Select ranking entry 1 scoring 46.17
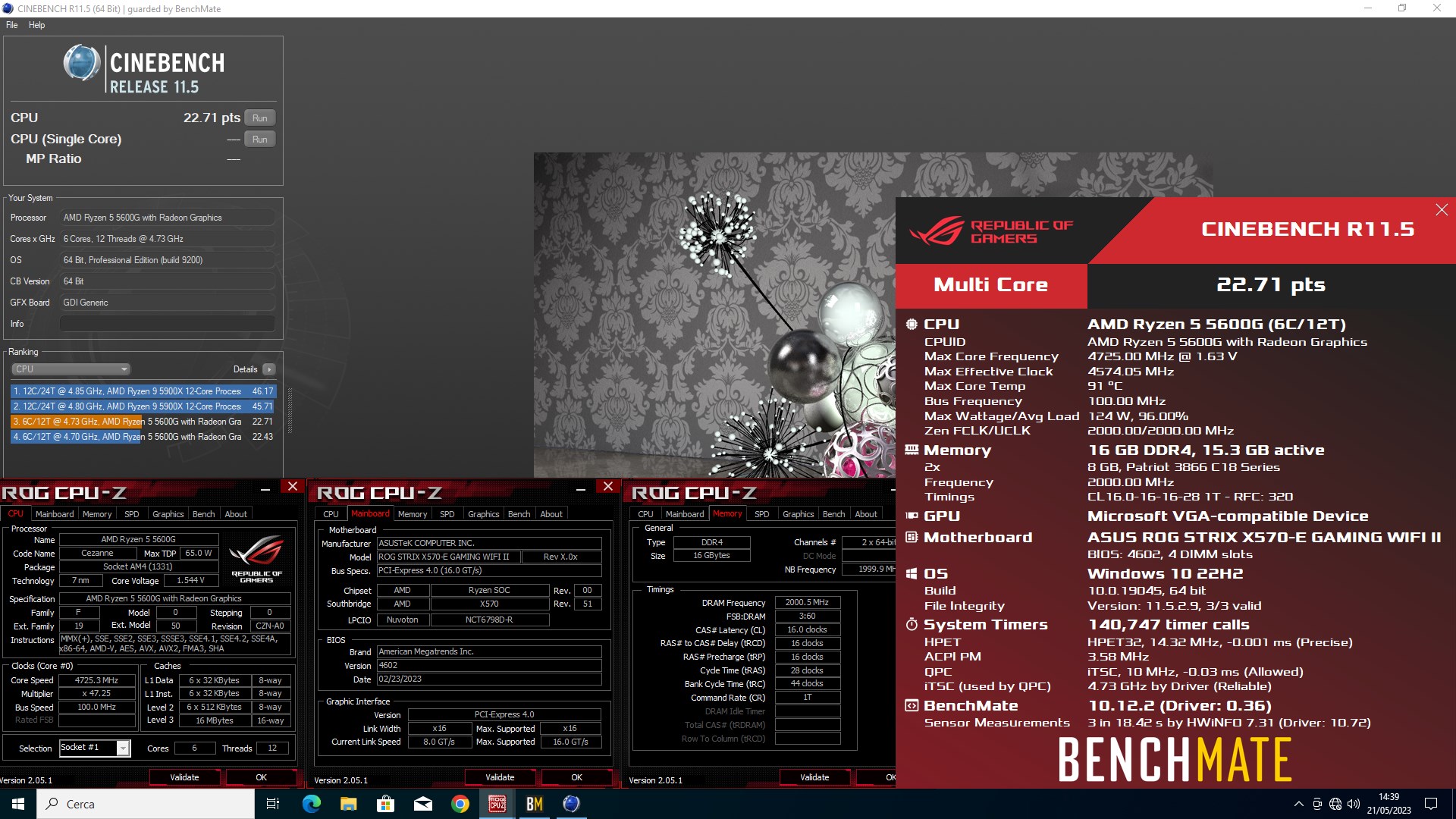Image resolution: width=1456 pixels, height=819 pixels. click(x=143, y=391)
